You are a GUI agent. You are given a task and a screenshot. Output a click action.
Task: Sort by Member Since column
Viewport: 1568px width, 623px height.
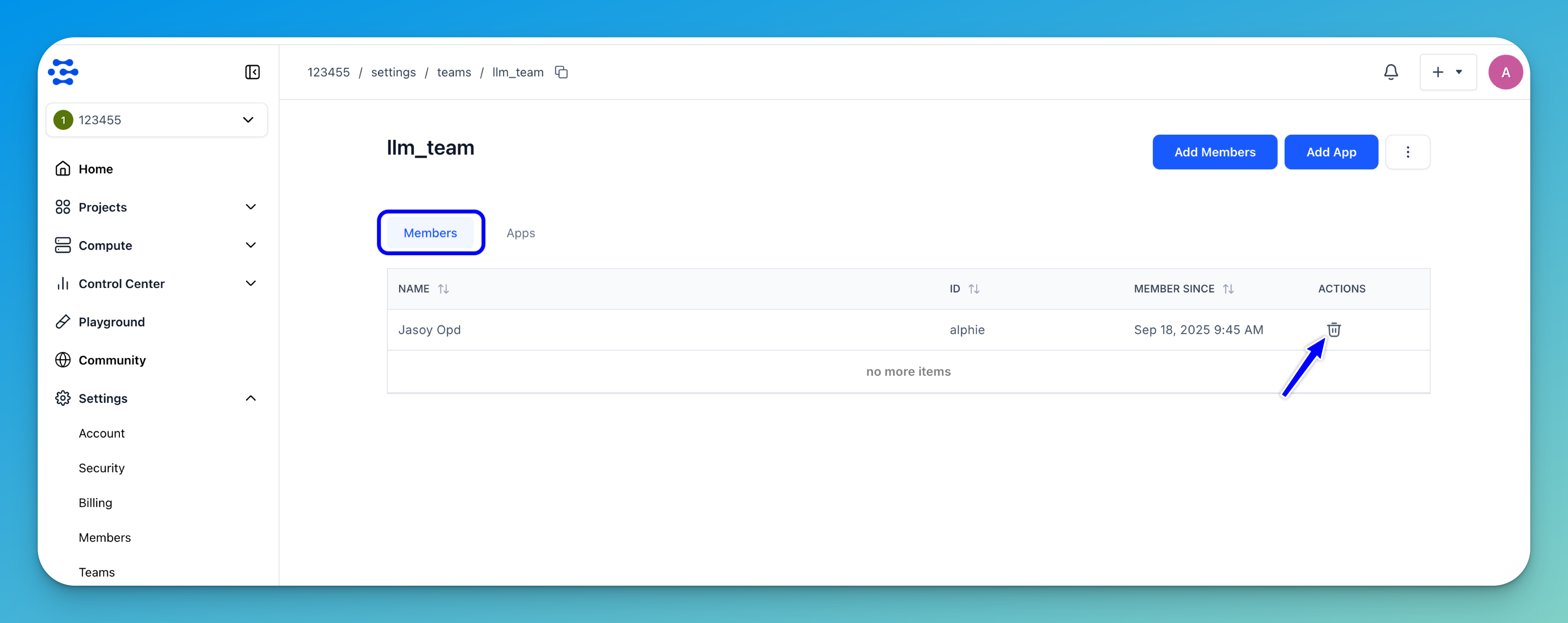(x=1228, y=289)
